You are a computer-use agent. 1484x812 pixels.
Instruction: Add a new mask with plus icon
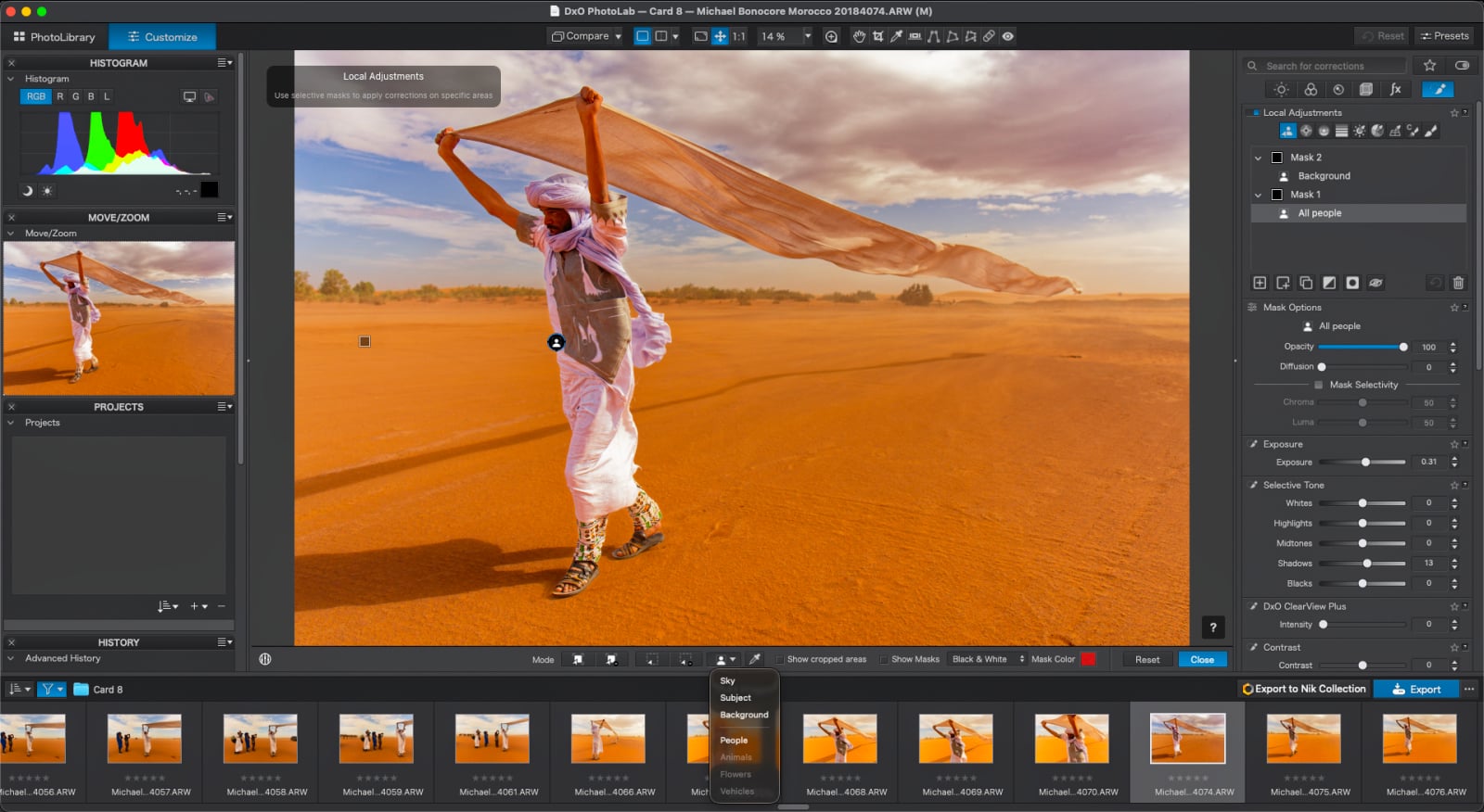pyautogui.click(x=1260, y=283)
